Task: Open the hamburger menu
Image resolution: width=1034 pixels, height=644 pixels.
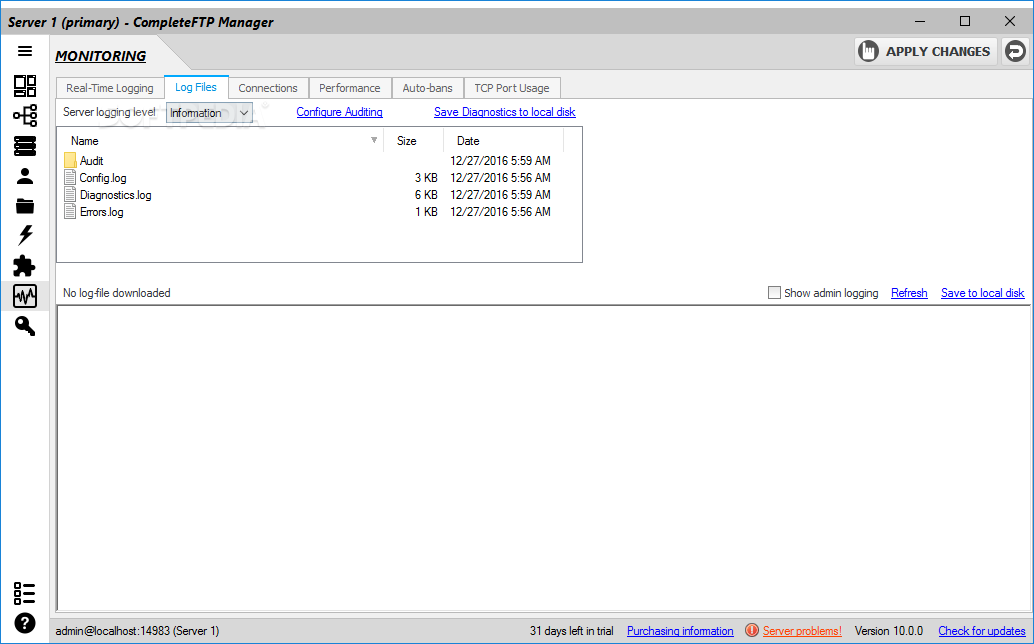Action: pos(25,51)
